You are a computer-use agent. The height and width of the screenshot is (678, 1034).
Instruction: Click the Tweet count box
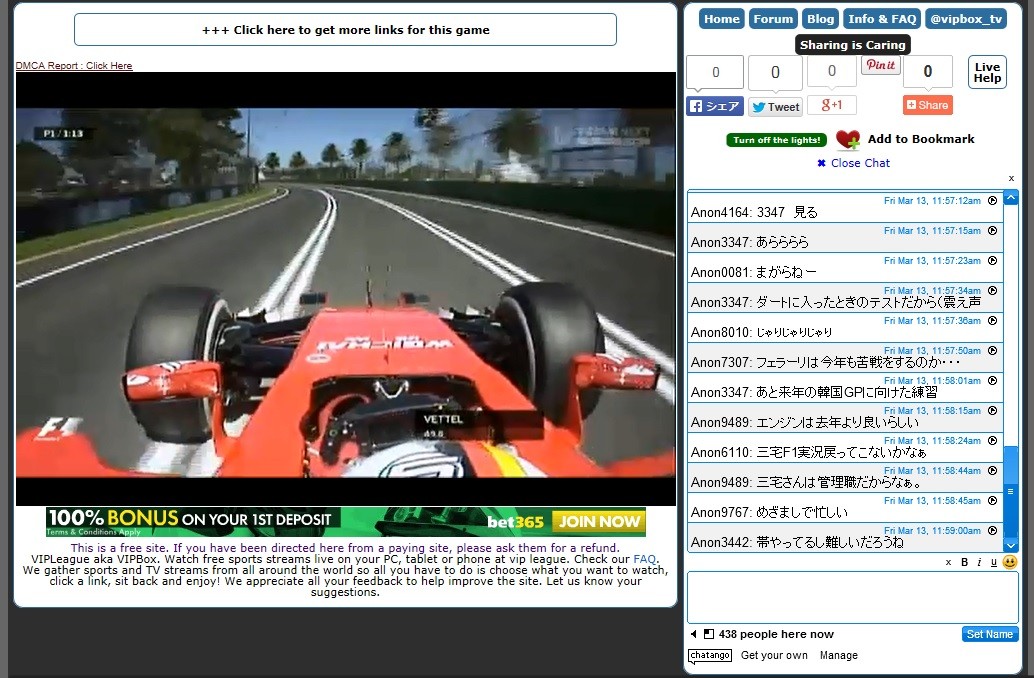pyautogui.click(x=776, y=72)
